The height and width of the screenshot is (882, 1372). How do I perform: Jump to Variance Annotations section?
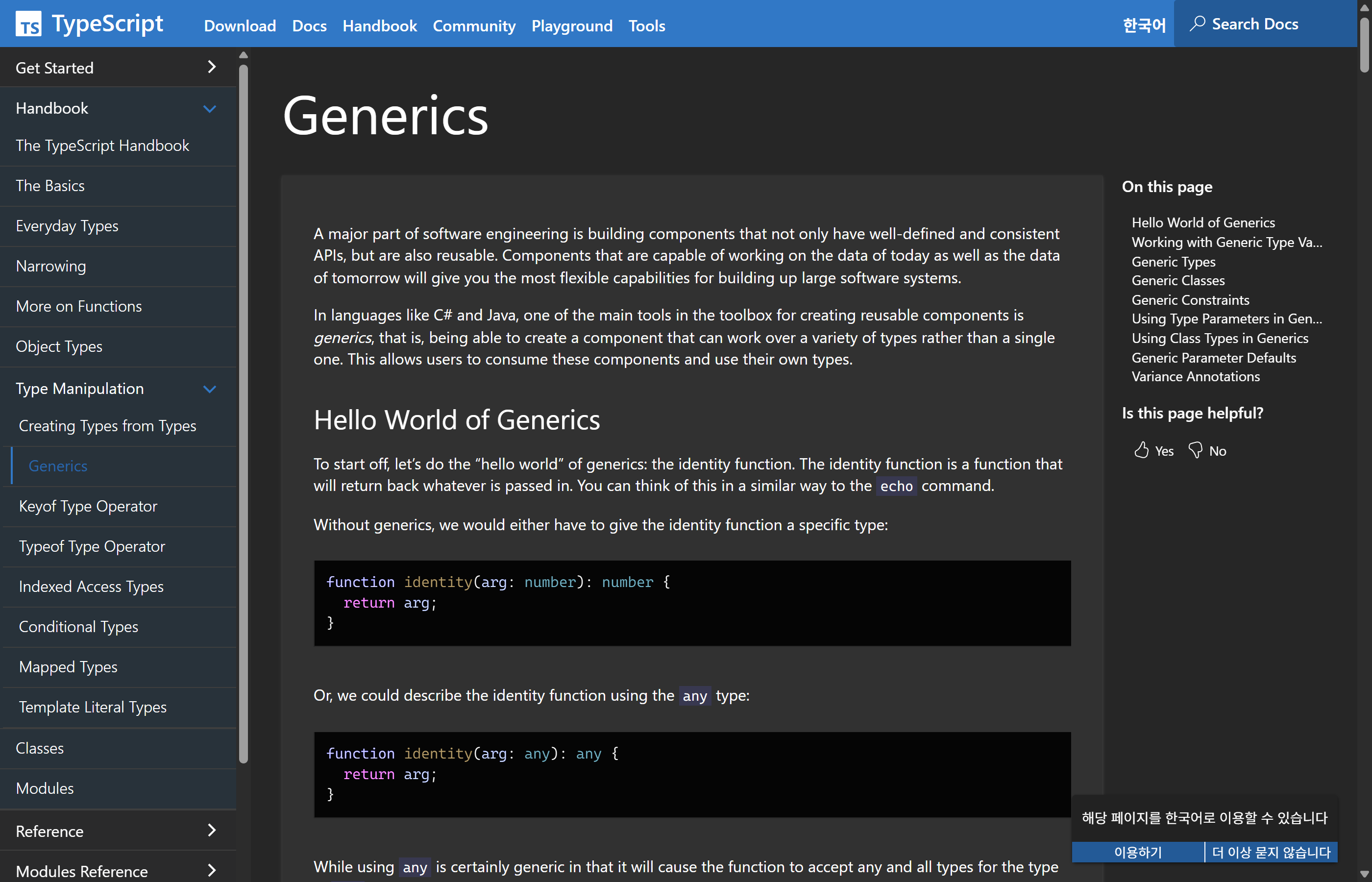coord(1195,376)
